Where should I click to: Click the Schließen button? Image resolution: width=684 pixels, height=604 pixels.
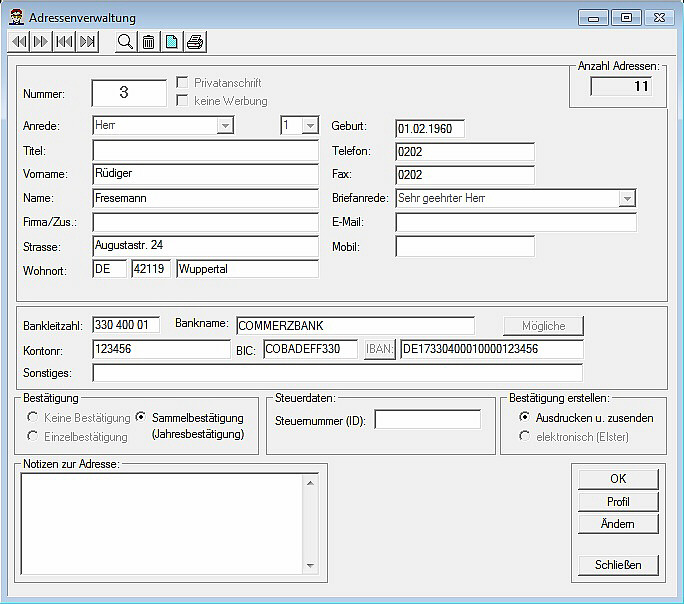[618, 564]
